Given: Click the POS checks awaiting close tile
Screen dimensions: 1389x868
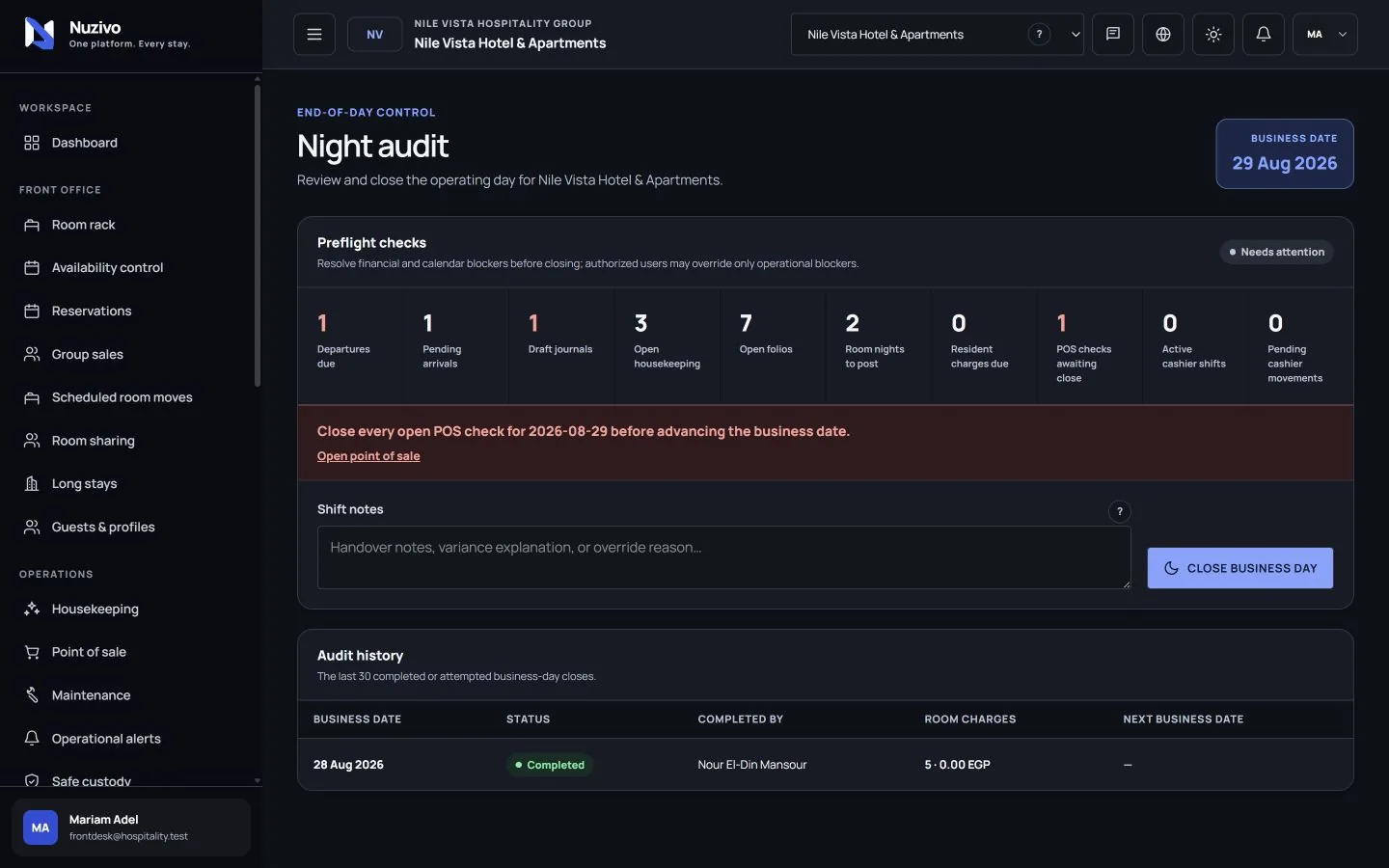Looking at the screenshot, I should [x=1090, y=346].
